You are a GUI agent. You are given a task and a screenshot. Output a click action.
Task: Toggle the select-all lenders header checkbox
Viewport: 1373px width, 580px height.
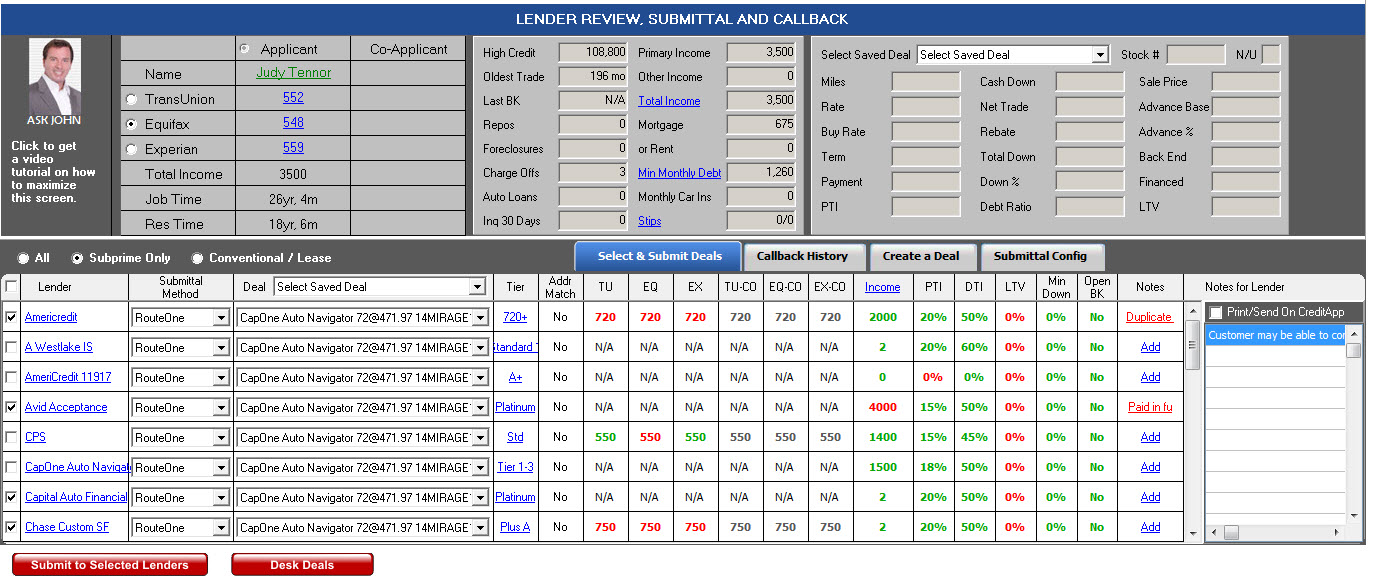coord(11,287)
